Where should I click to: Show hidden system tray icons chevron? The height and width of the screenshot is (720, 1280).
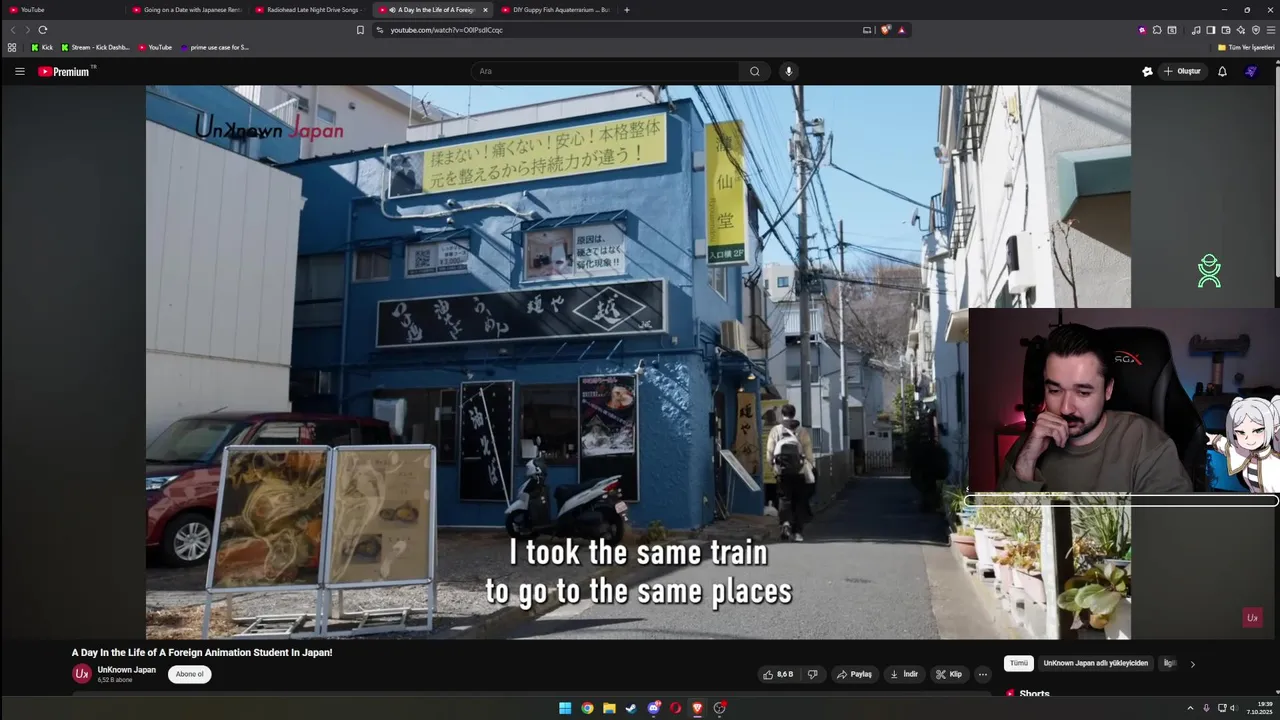(1191, 708)
